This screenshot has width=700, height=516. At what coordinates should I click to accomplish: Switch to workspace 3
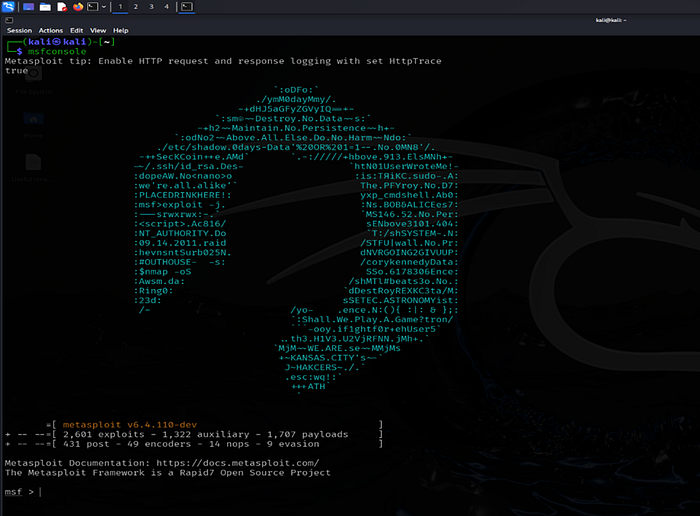[x=151, y=7]
